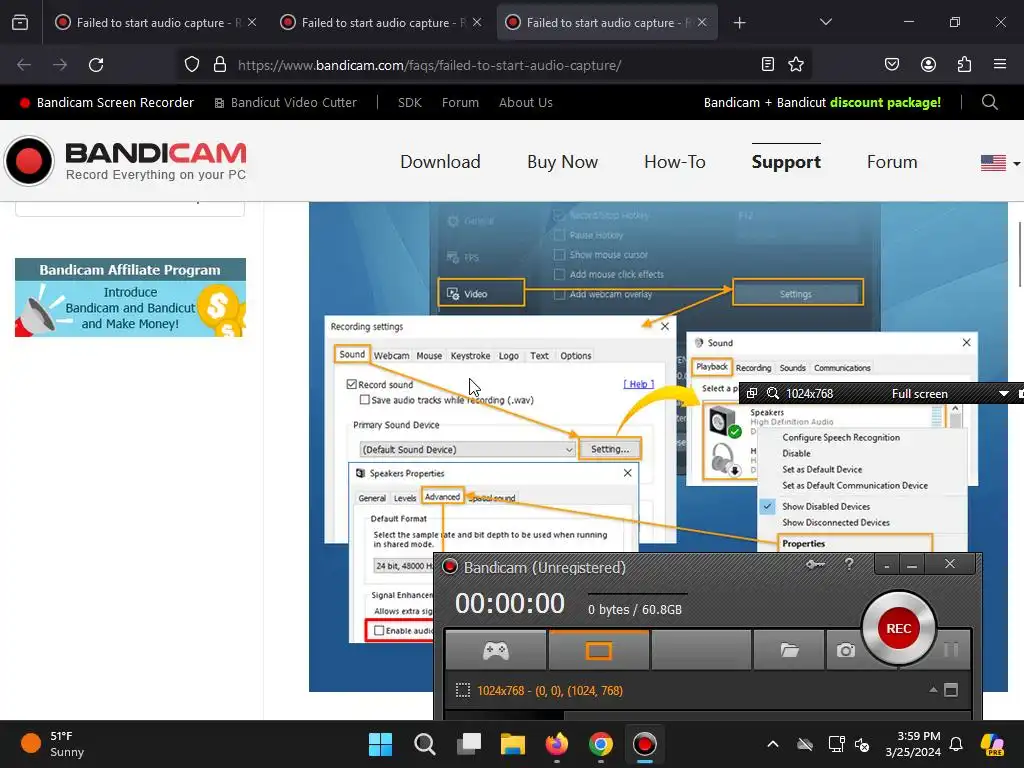1024x768 pixels.
Task: Click the address bar URL
Action: (429, 65)
